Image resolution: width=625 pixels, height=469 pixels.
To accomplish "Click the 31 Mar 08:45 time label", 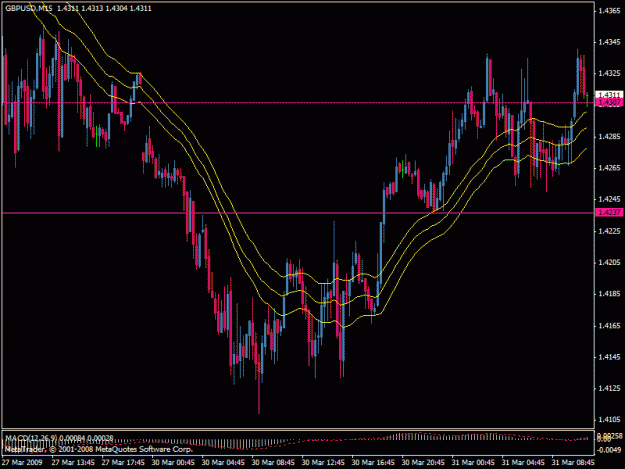I will 573,463.
